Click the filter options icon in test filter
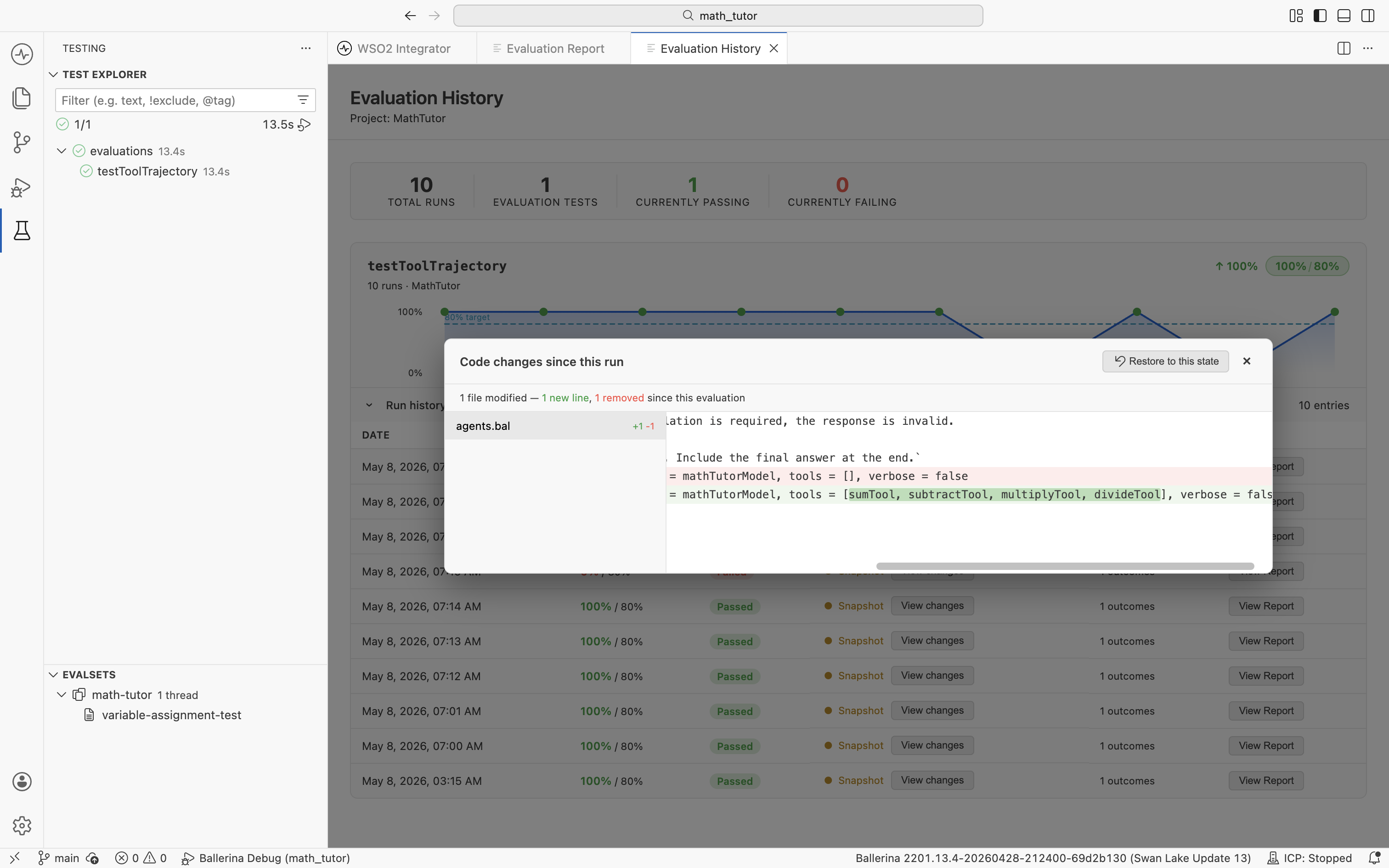The image size is (1389, 868). pos(303,100)
